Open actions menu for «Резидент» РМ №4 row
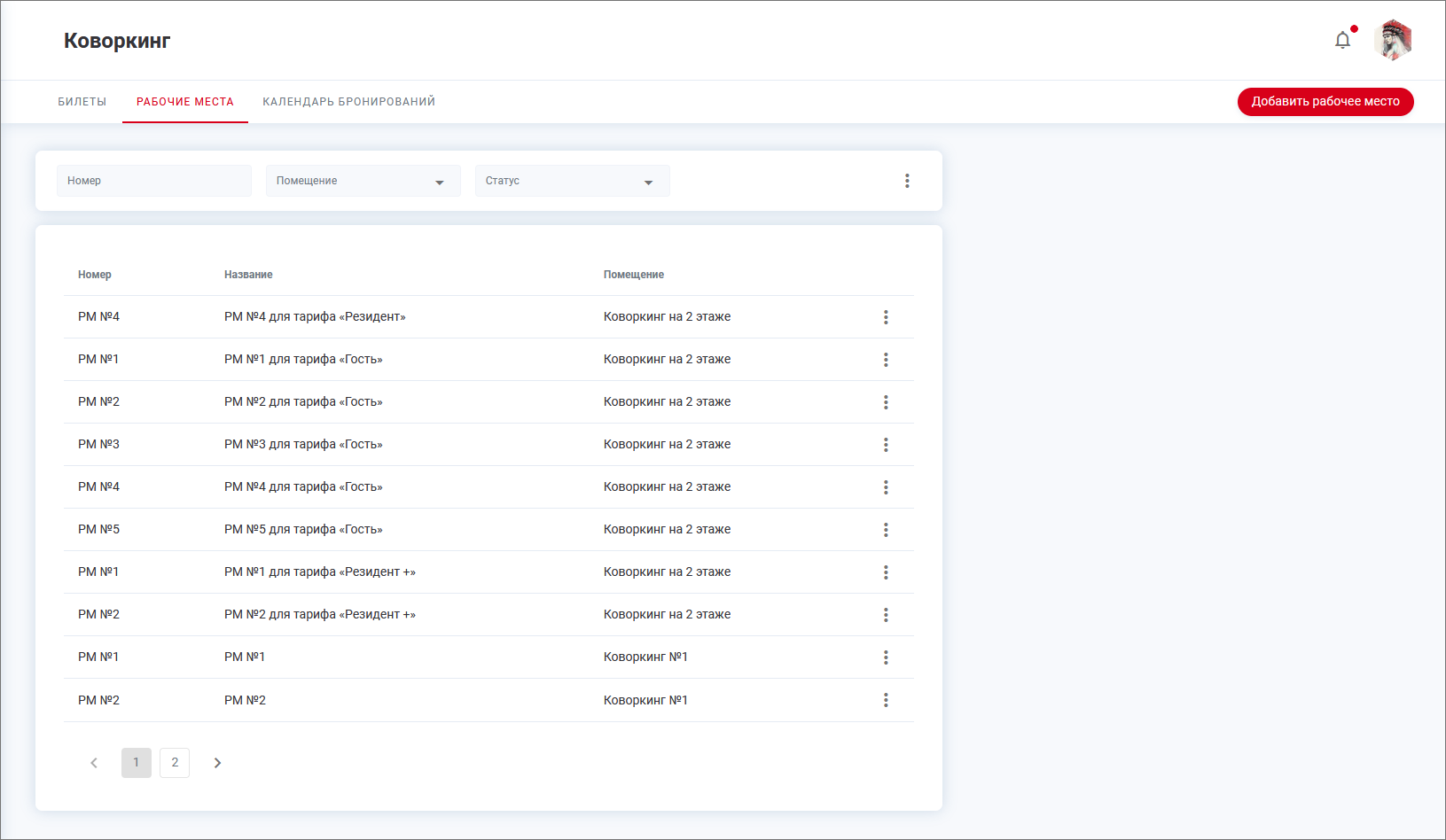Image resolution: width=1446 pixels, height=840 pixels. (x=885, y=317)
